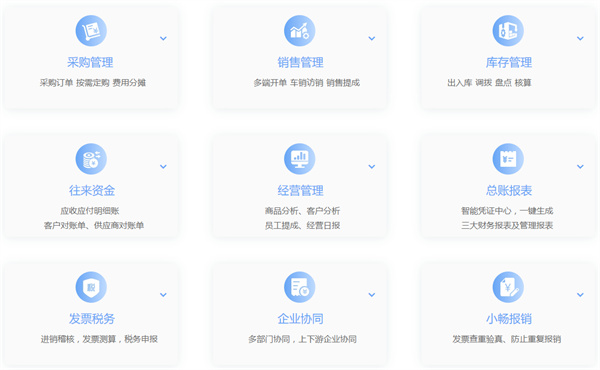Click the 企业协同 document icon
This screenshot has height=370, width=600.
coord(300,287)
